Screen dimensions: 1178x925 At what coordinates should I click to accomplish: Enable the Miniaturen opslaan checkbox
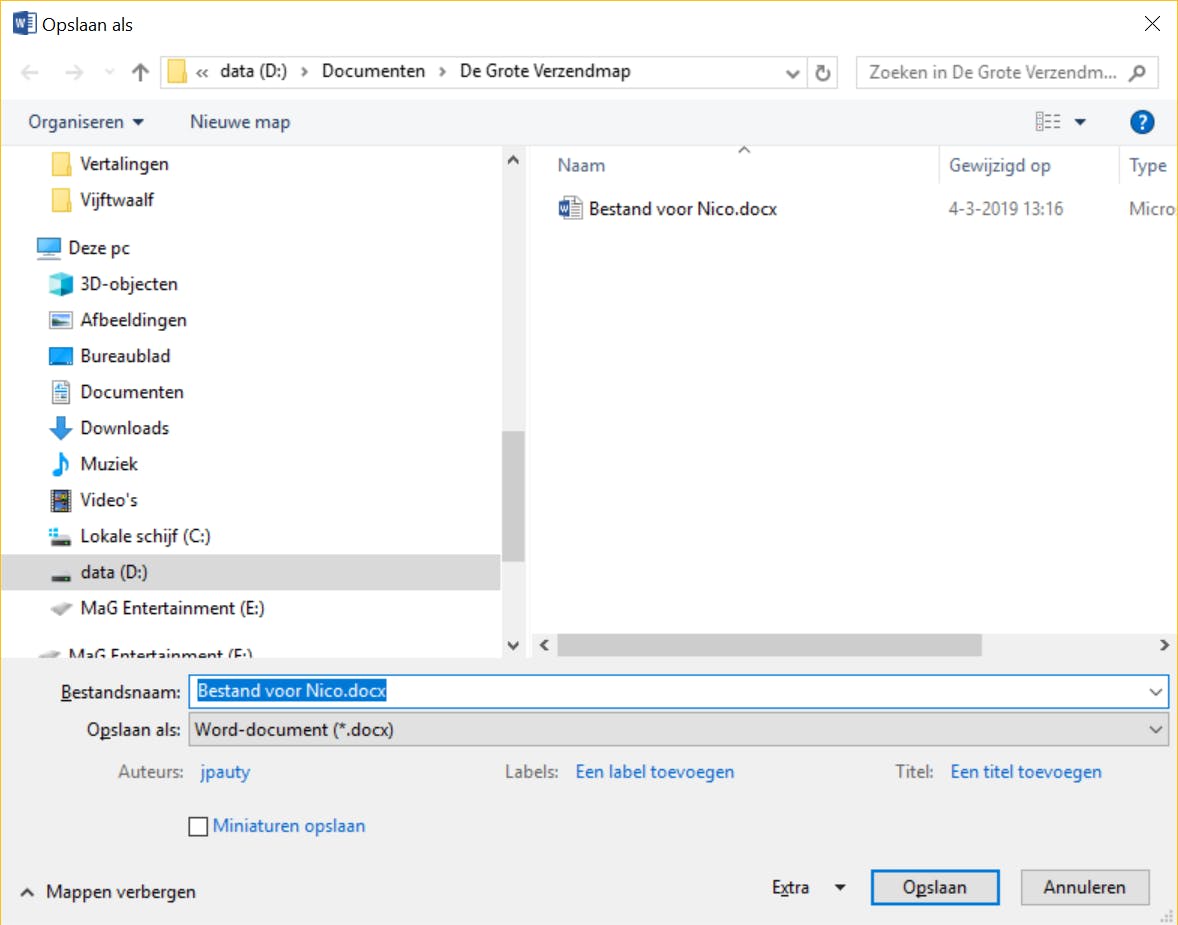(x=198, y=827)
